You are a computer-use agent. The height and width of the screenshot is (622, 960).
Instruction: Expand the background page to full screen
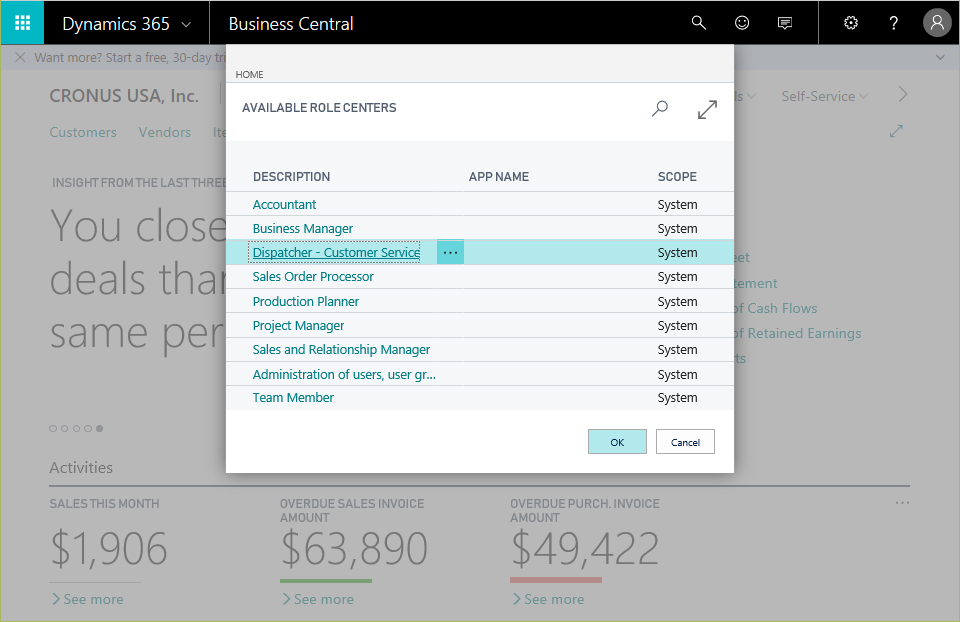coord(896,131)
